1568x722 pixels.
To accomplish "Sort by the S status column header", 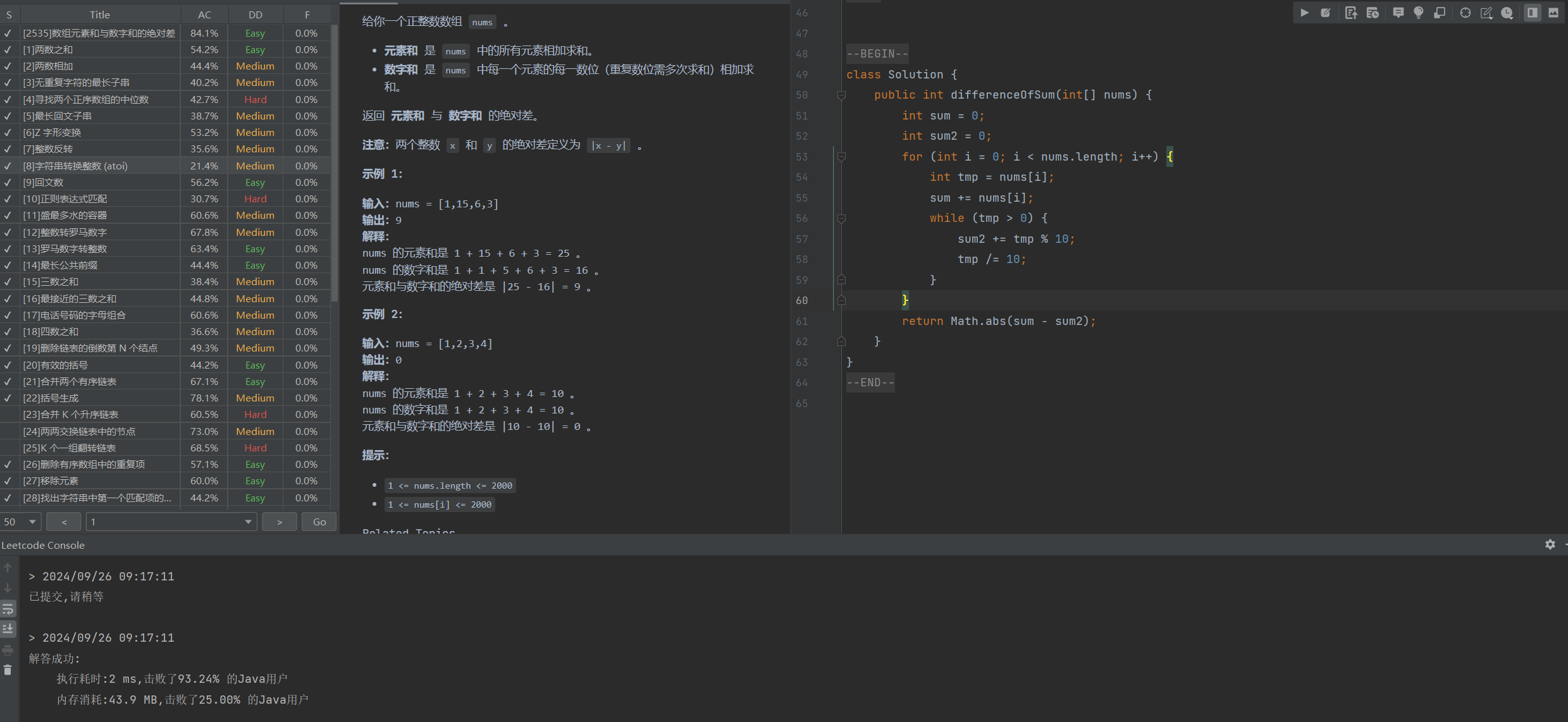I will [x=9, y=14].
